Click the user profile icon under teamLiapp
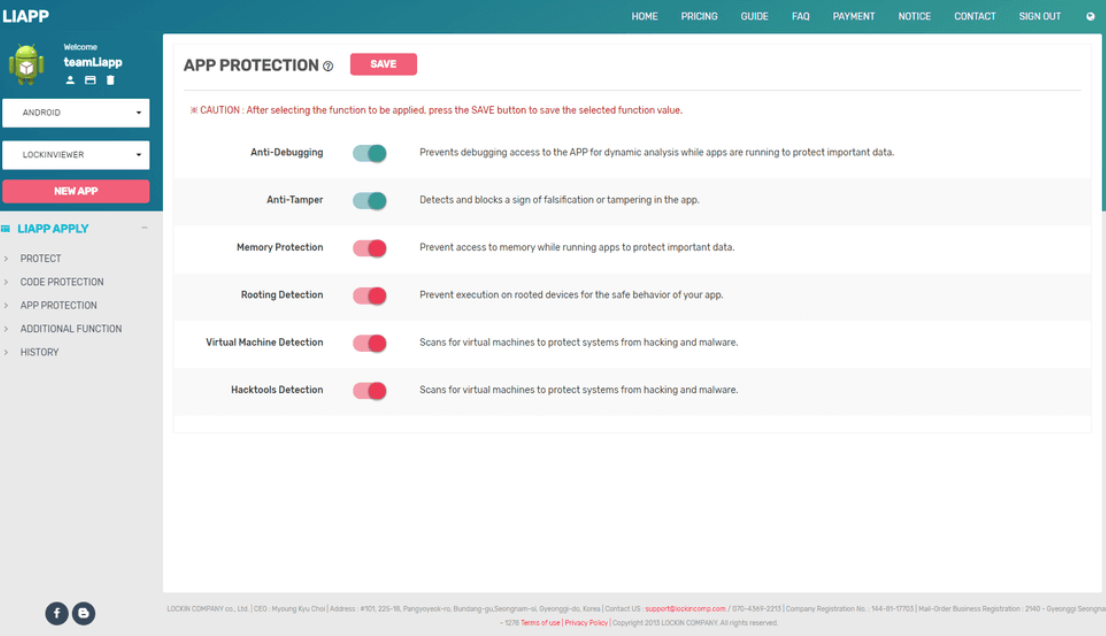1106x636 pixels. (x=71, y=80)
